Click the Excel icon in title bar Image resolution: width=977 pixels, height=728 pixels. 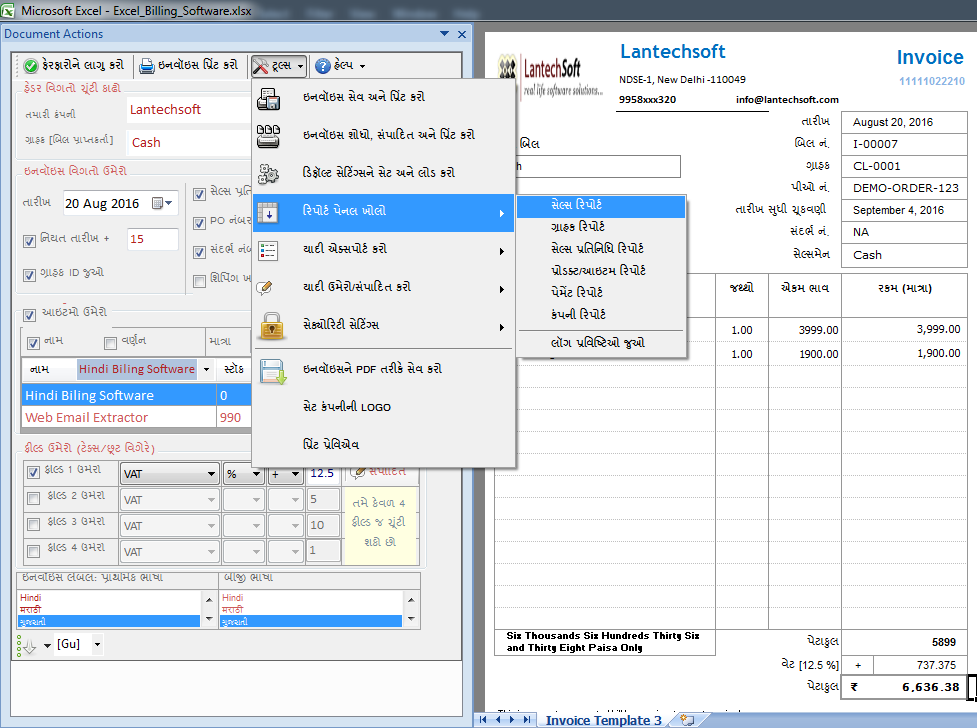pyautogui.click(x=7, y=11)
